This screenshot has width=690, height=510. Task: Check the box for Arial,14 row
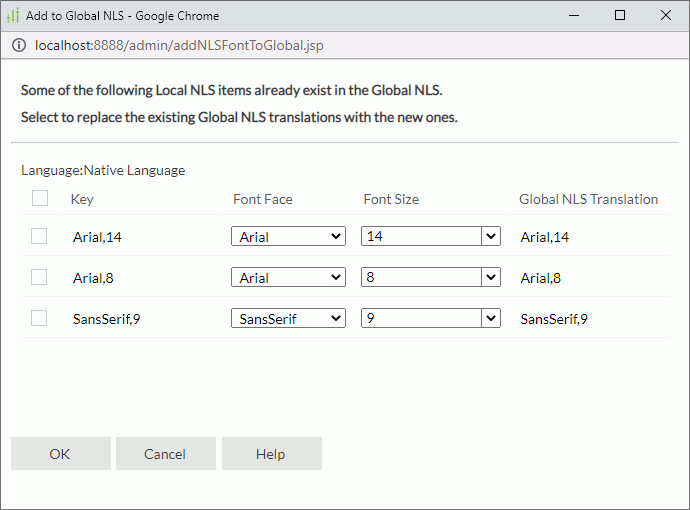tap(39, 236)
